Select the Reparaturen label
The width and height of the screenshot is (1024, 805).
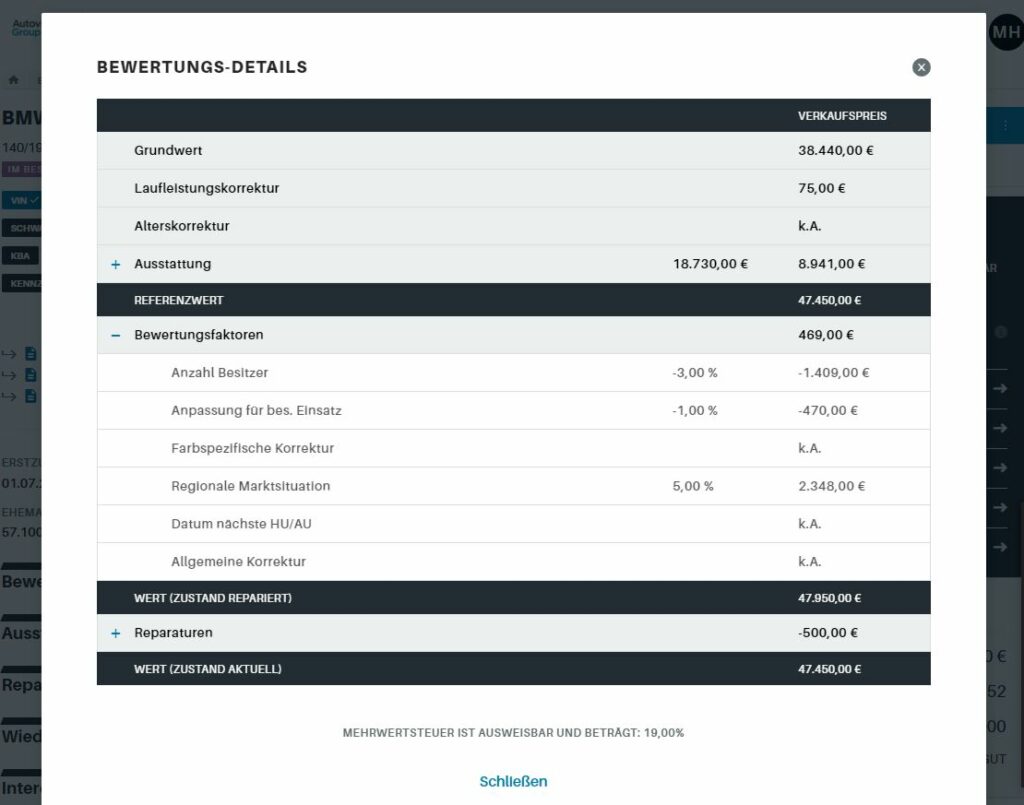click(x=173, y=633)
